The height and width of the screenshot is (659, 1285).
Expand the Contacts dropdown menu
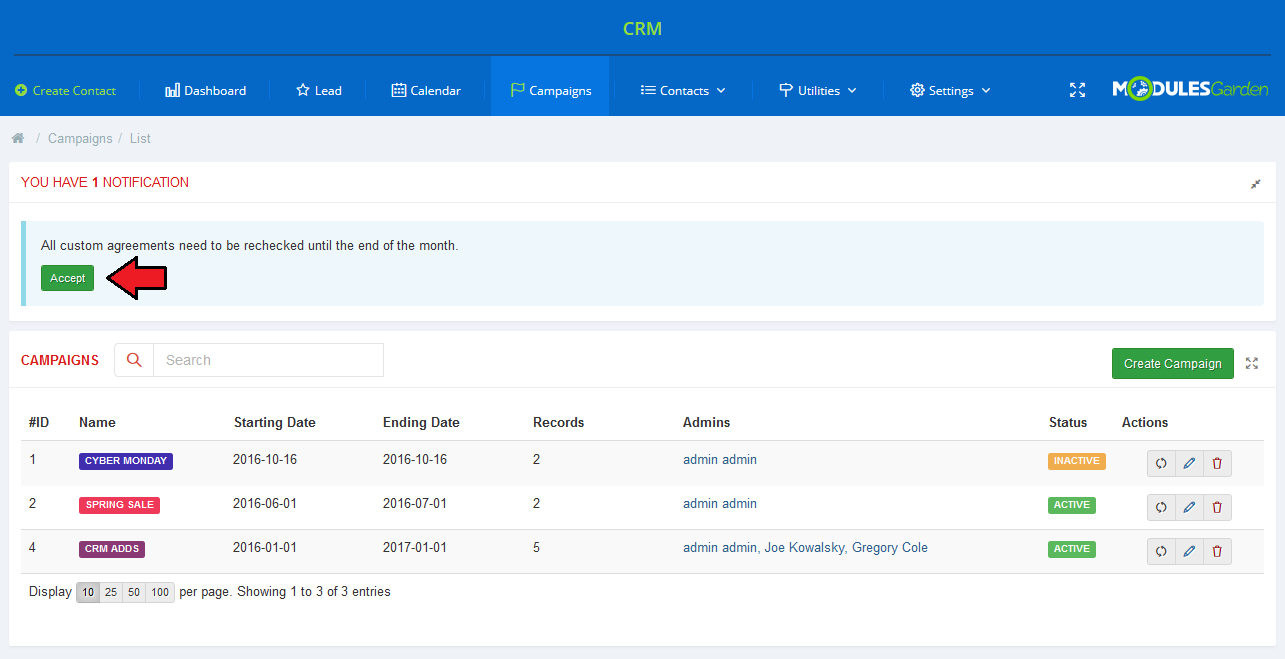click(x=683, y=90)
